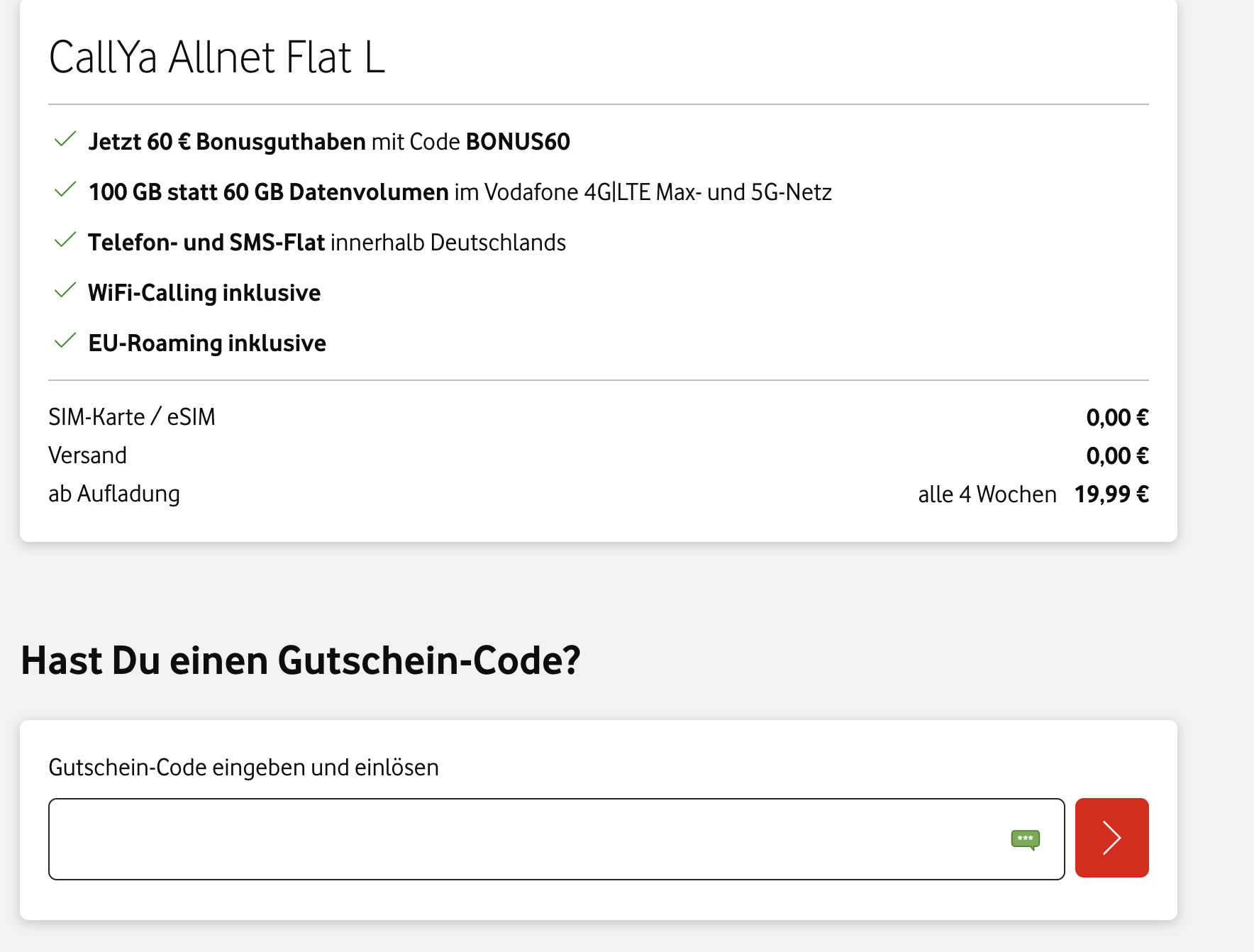Click the BONUS60 code text
The image size is (1254, 952).
coord(518,142)
